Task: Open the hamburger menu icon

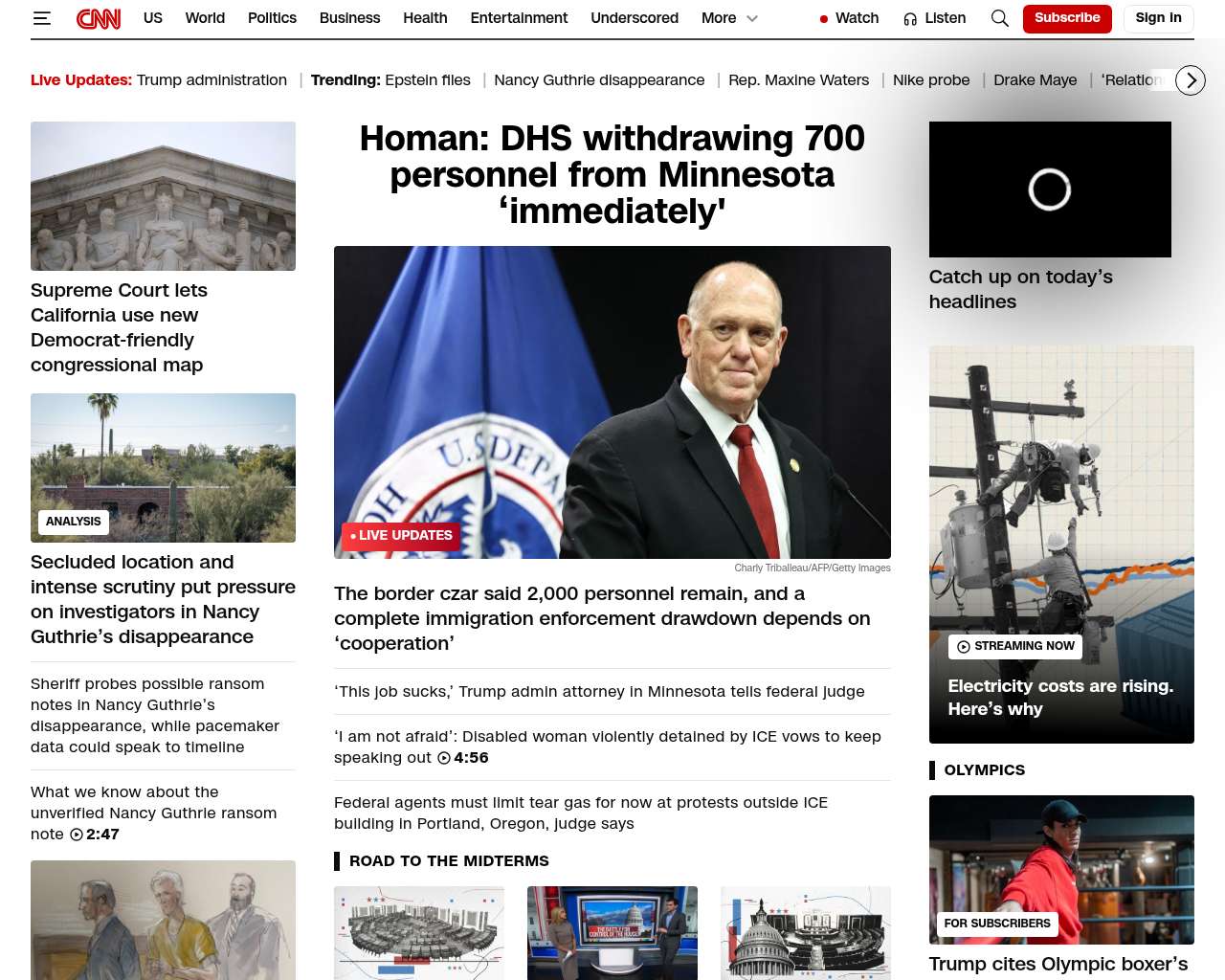Action: (41, 18)
